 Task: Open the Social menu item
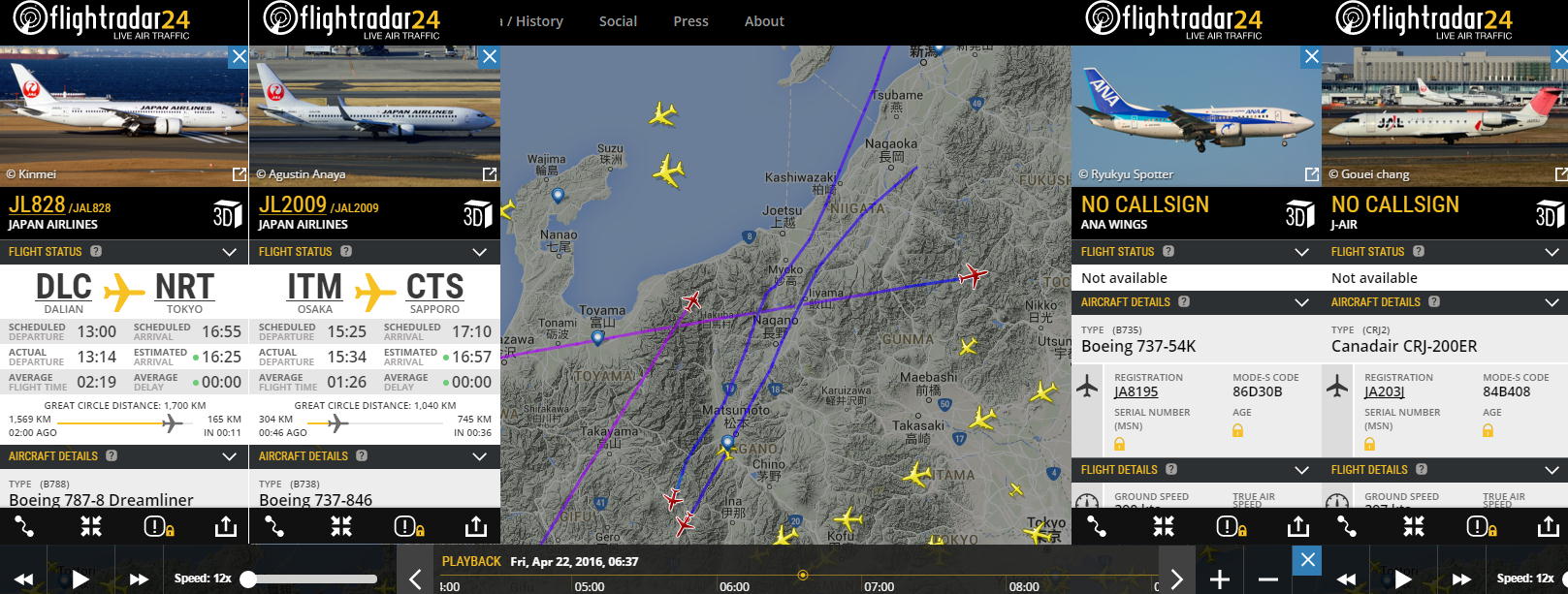point(618,21)
